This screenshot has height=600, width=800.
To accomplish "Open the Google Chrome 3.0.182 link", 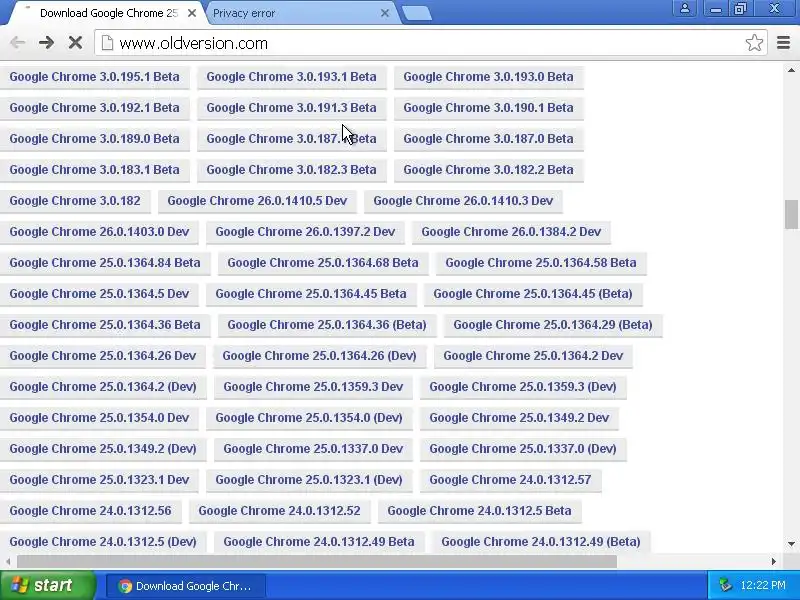I will point(75,201).
